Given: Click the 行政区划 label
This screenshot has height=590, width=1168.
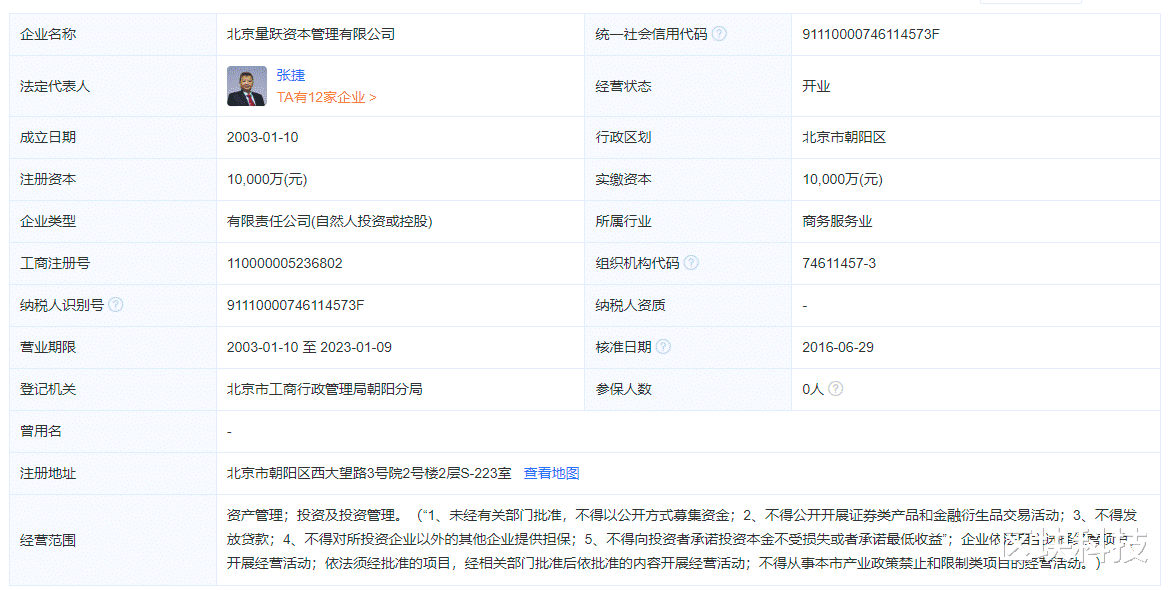Looking at the screenshot, I should tap(623, 137).
